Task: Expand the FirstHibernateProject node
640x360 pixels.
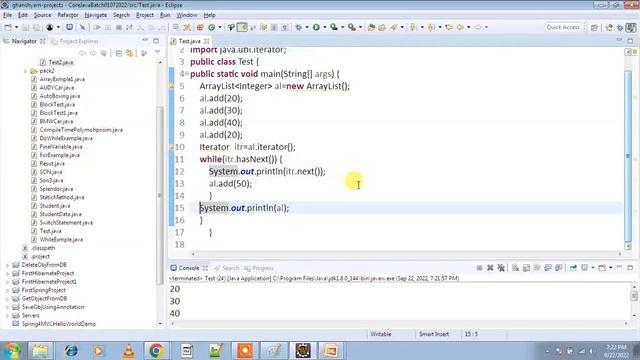Action: click(x=7, y=273)
